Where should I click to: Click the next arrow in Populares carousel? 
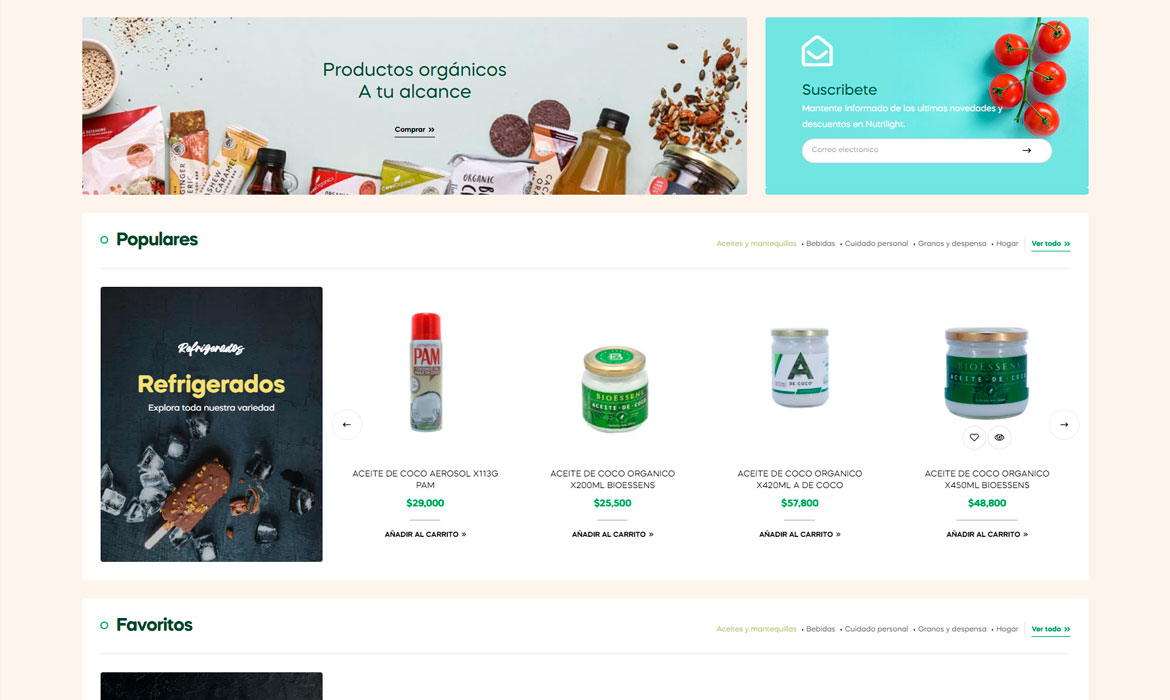[x=1064, y=425]
